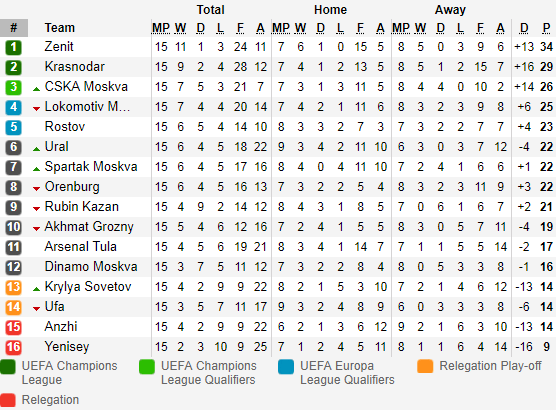Select the Away standings header

(450, 10)
